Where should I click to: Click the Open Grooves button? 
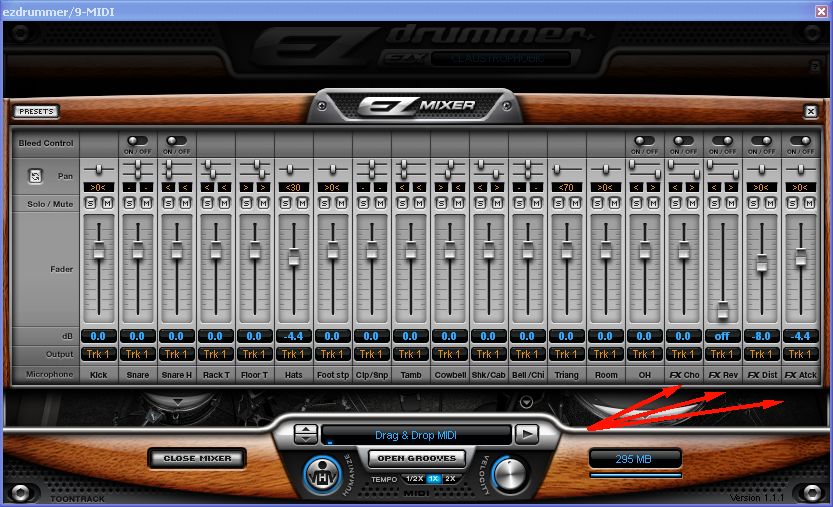[x=417, y=458]
